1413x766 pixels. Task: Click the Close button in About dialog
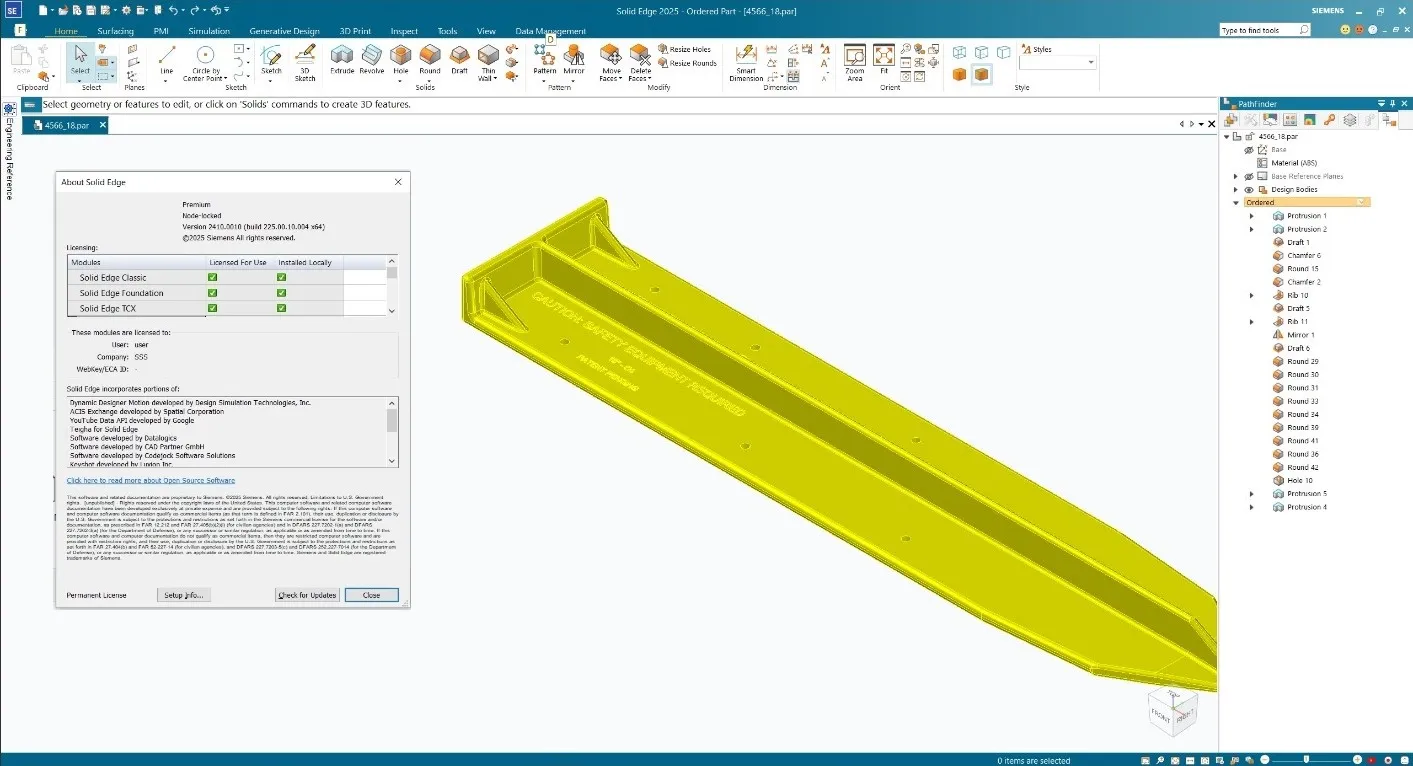click(x=371, y=595)
